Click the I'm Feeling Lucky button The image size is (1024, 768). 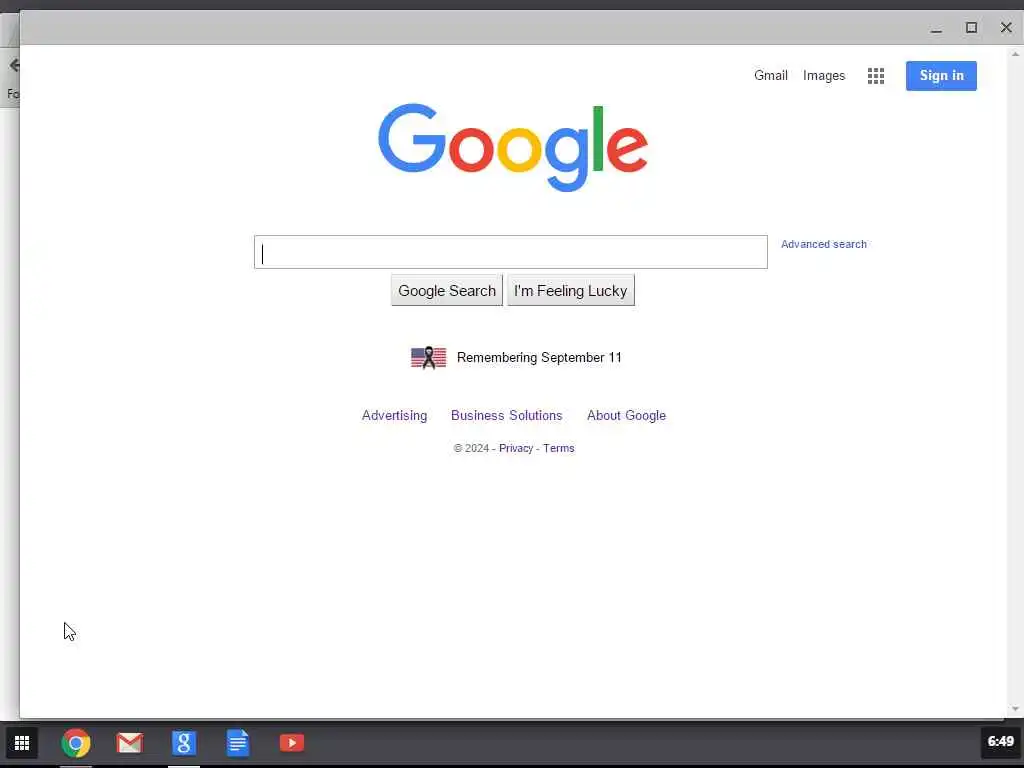click(571, 291)
